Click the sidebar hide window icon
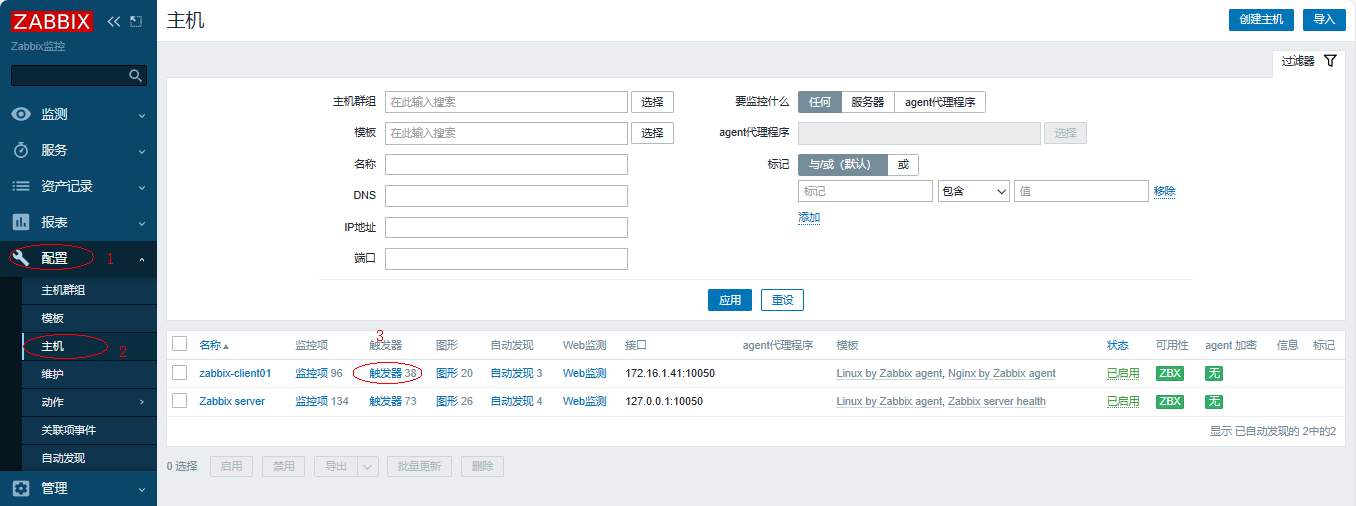 pyautogui.click(x=136, y=21)
